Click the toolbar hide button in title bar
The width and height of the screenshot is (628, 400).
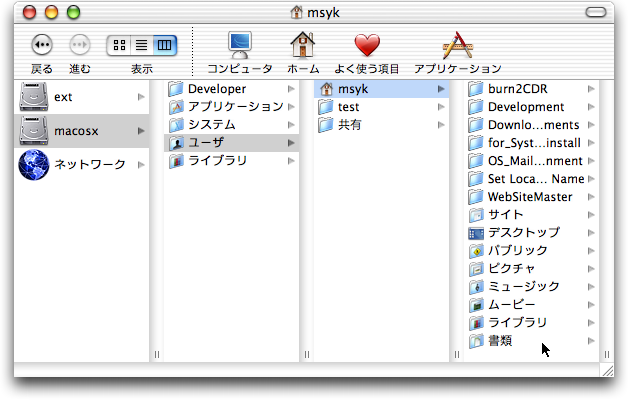pyautogui.click(x=604, y=12)
